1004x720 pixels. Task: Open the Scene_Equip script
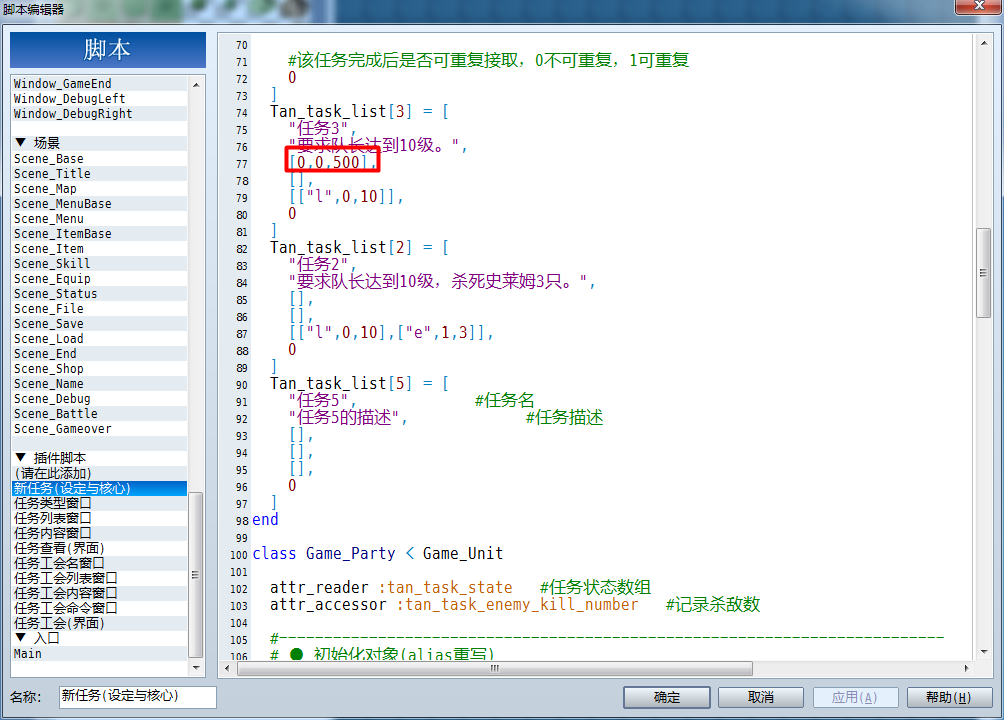pos(100,279)
